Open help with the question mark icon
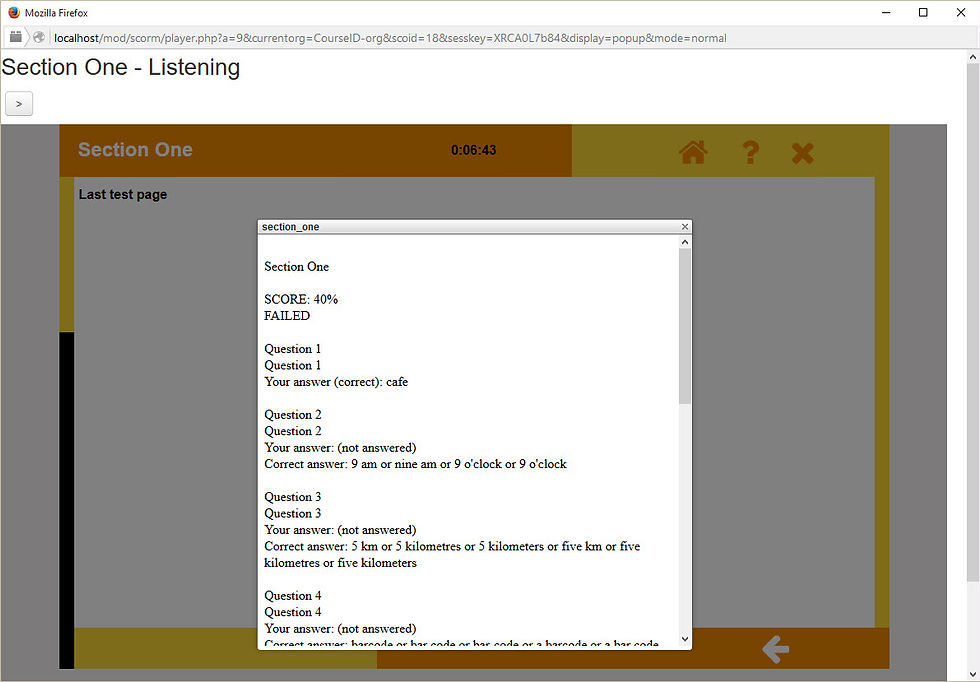Image resolution: width=980 pixels, height=682 pixels. point(751,152)
